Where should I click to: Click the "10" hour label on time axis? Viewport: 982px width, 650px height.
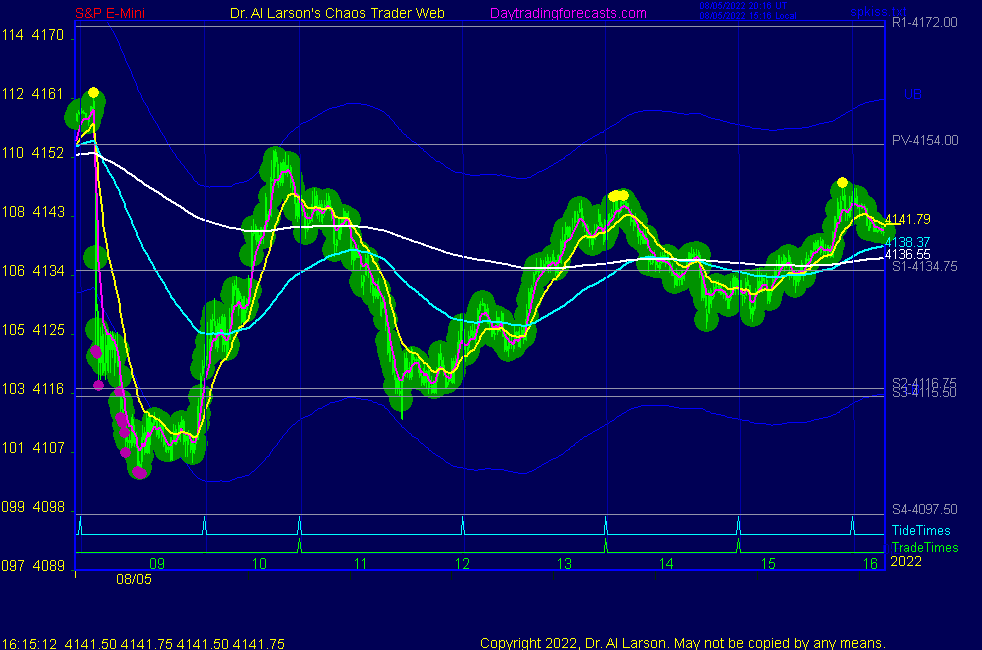point(259,564)
